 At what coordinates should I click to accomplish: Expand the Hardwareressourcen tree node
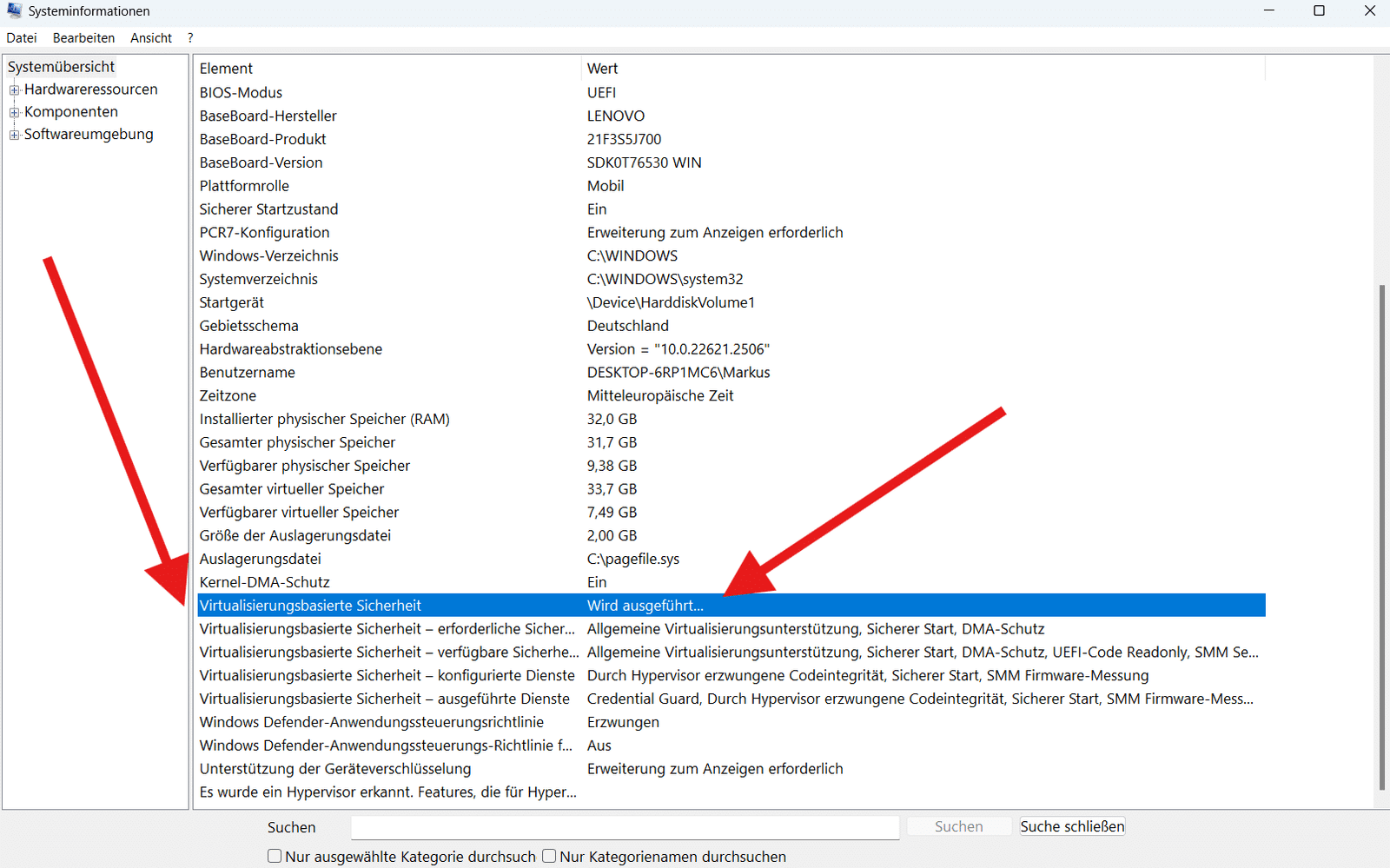[x=15, y=89]
